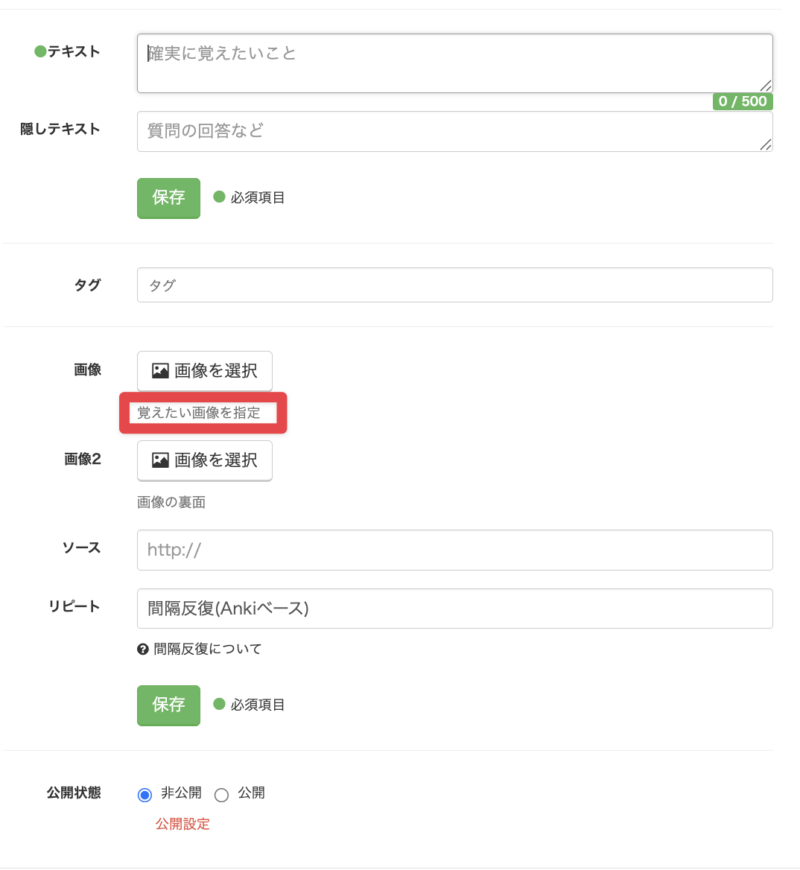Open the 公開設定 link
Viewport: 800px width, 870px height.
click(182, 824)
